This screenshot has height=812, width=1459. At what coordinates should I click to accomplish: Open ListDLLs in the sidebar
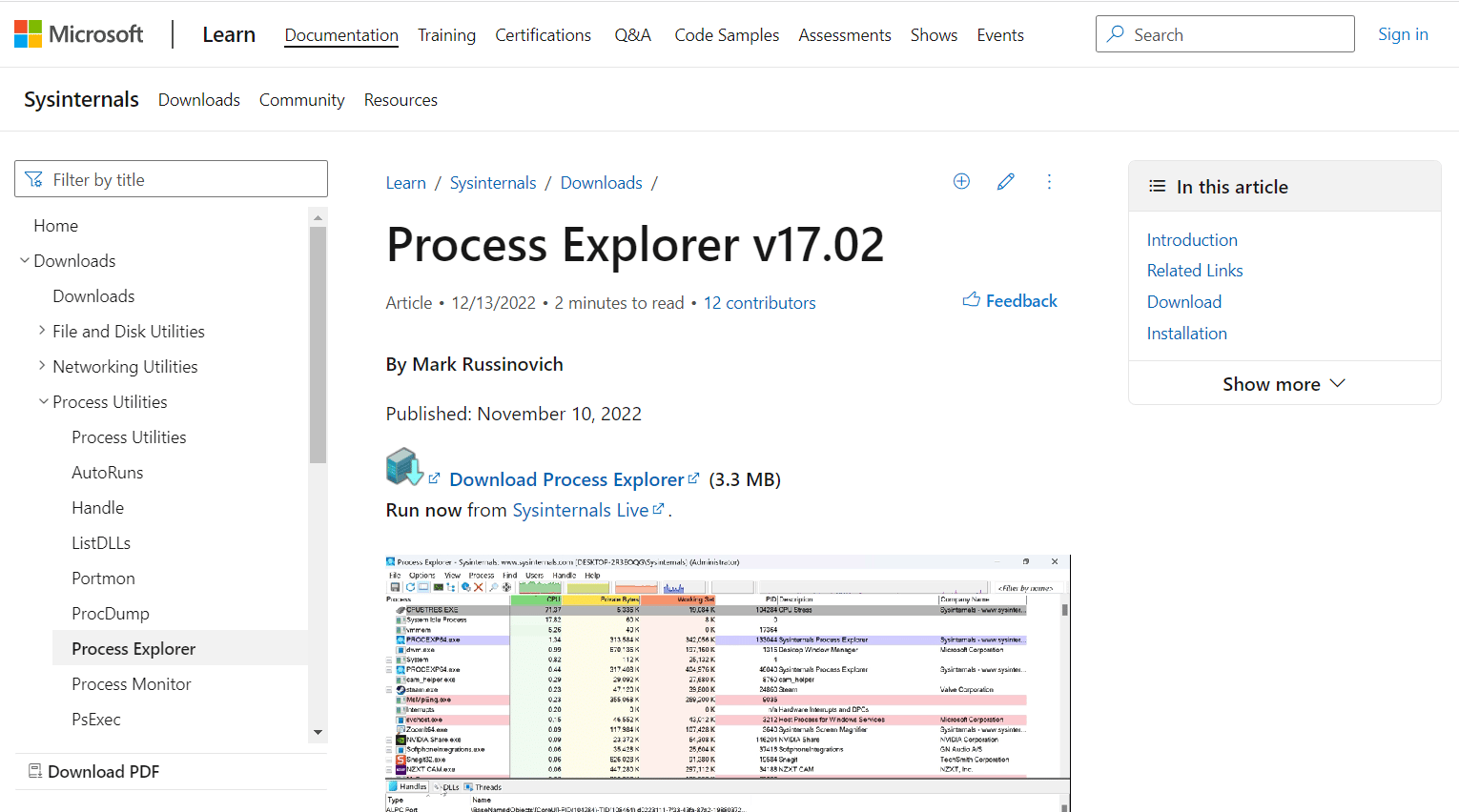101,543
